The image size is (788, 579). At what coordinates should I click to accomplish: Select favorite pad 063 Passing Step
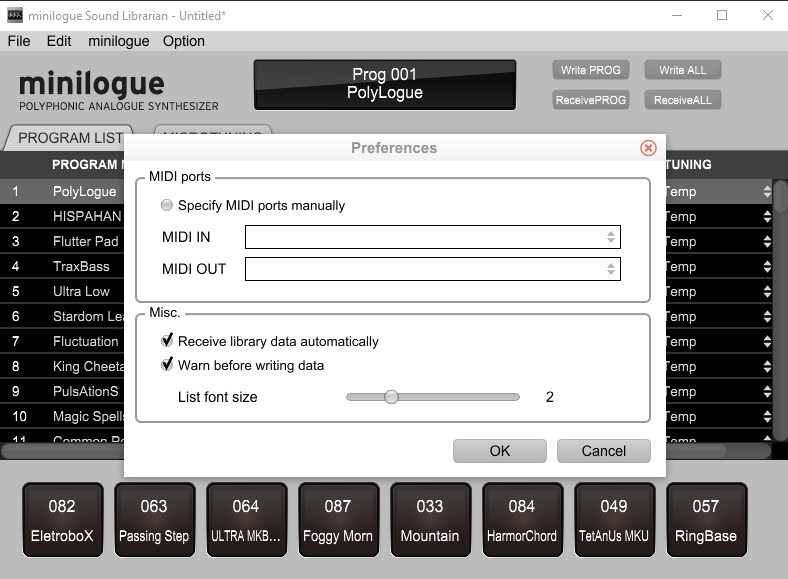[154, 520]
